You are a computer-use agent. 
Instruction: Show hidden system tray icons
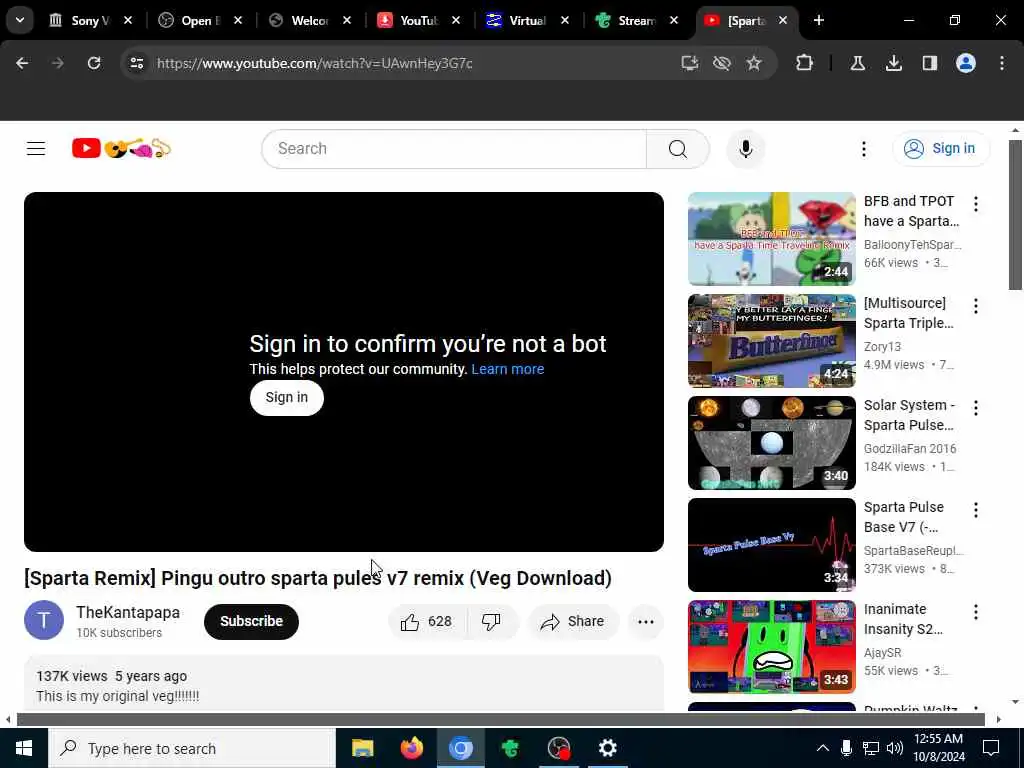click(823, 748)
